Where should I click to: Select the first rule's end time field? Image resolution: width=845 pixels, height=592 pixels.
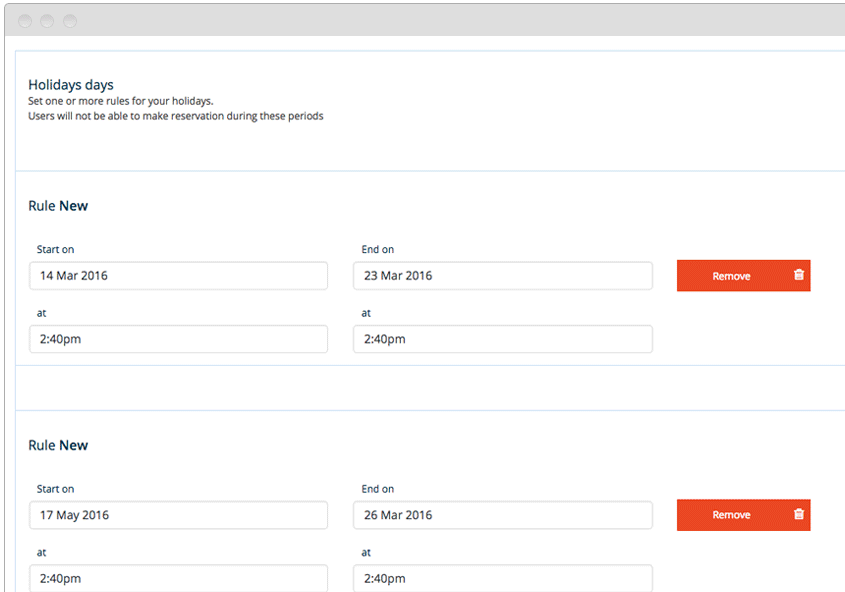(x=502, y=338)
